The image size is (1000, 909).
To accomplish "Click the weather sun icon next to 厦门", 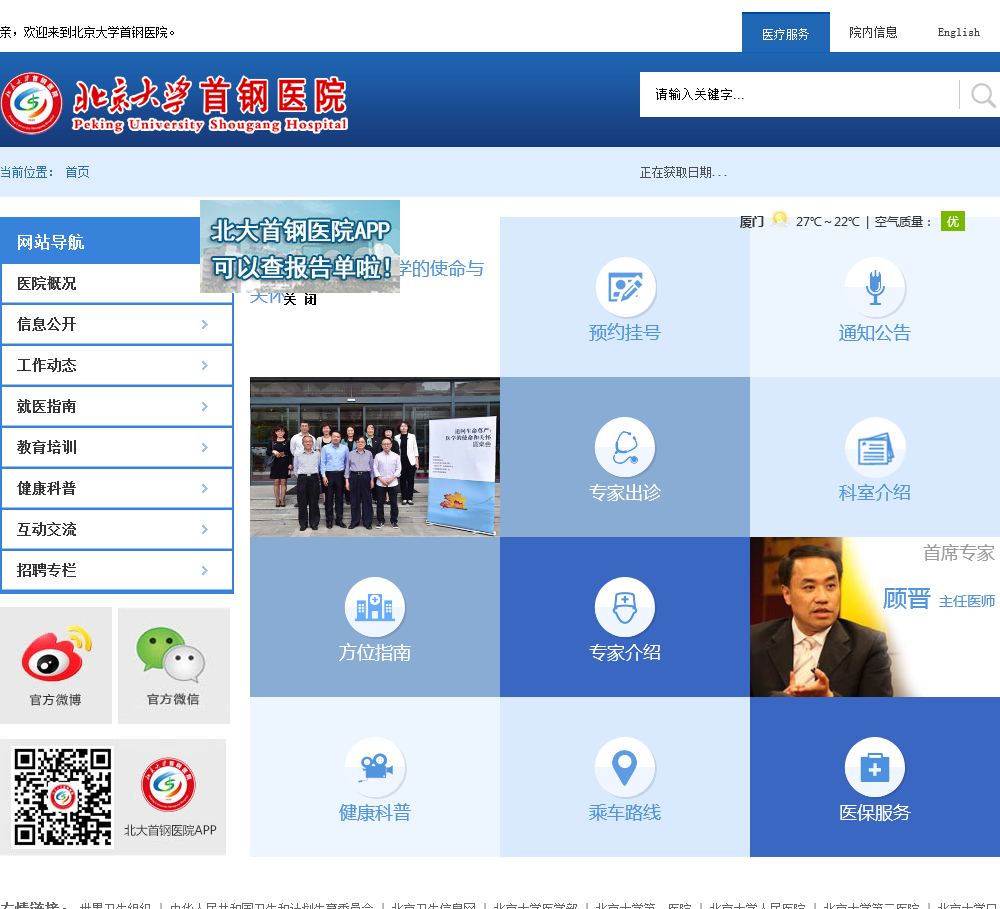I will click(779, 220).
